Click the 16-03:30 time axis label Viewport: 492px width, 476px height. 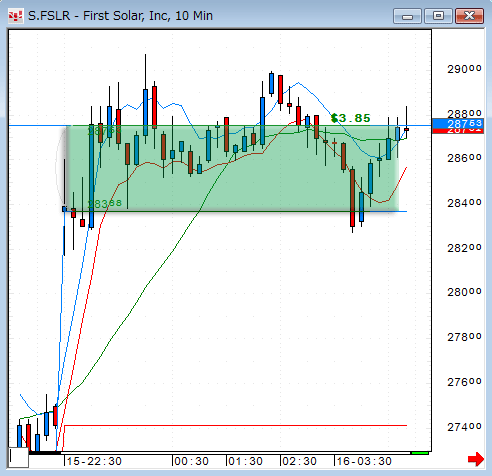(364, 461)
